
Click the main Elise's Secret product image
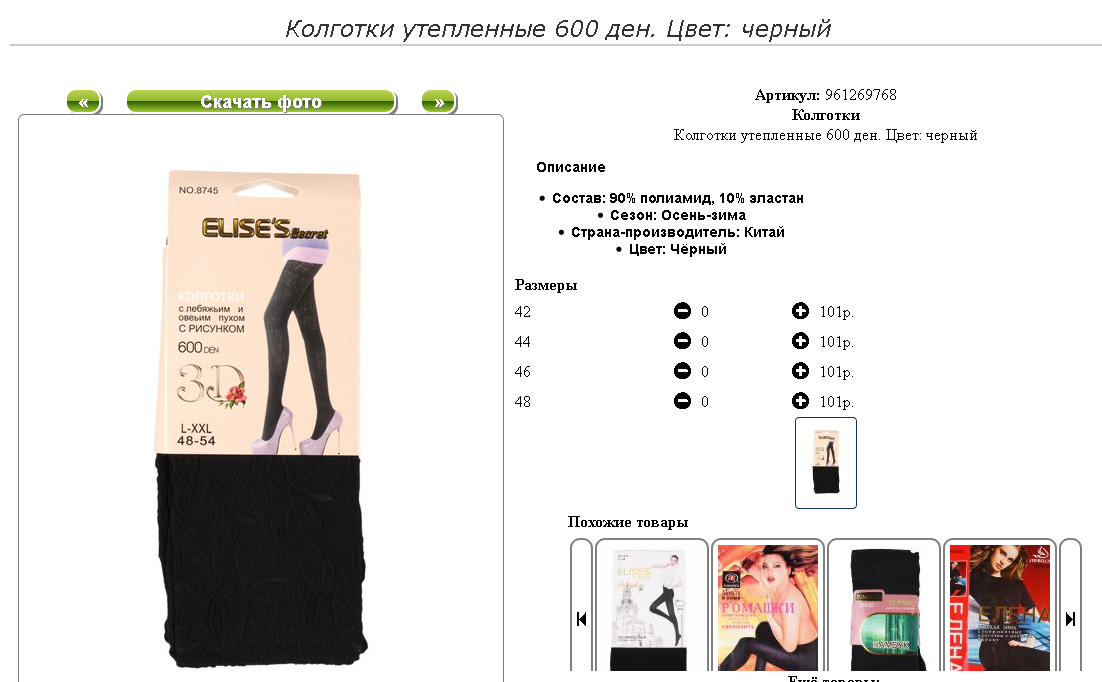click(261, 418)
